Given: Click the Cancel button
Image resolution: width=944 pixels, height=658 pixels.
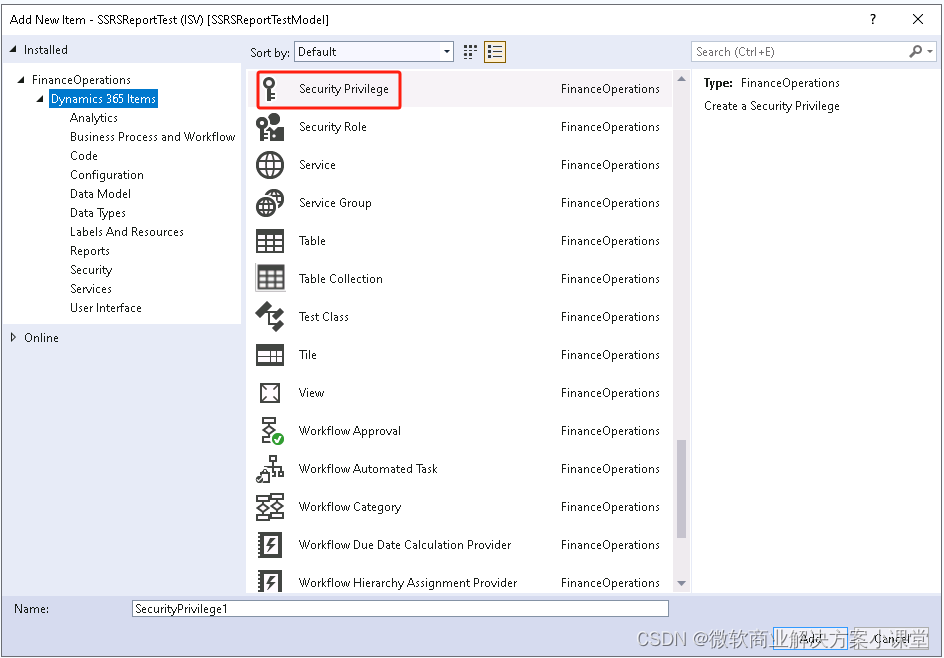Looking at the screenshot, I should (x=891, y=638).
